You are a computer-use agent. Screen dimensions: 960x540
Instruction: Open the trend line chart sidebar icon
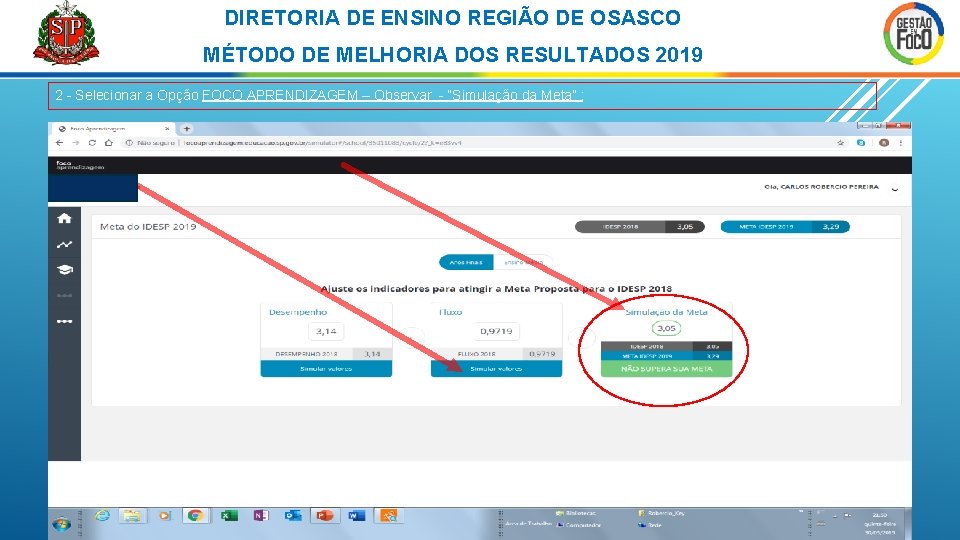tap(64, 245)
